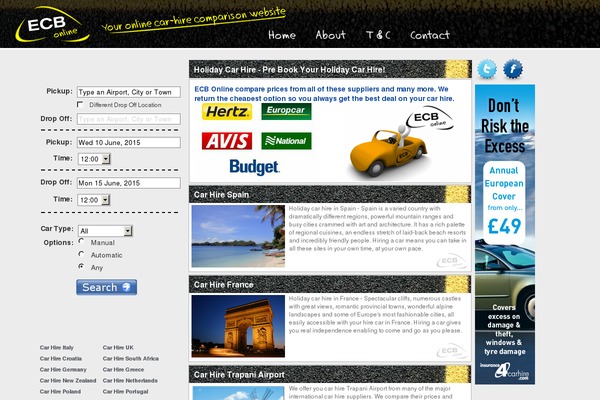
Task: Open the Arc de Triomphe France thumbnail
Action: pos(238,326)
